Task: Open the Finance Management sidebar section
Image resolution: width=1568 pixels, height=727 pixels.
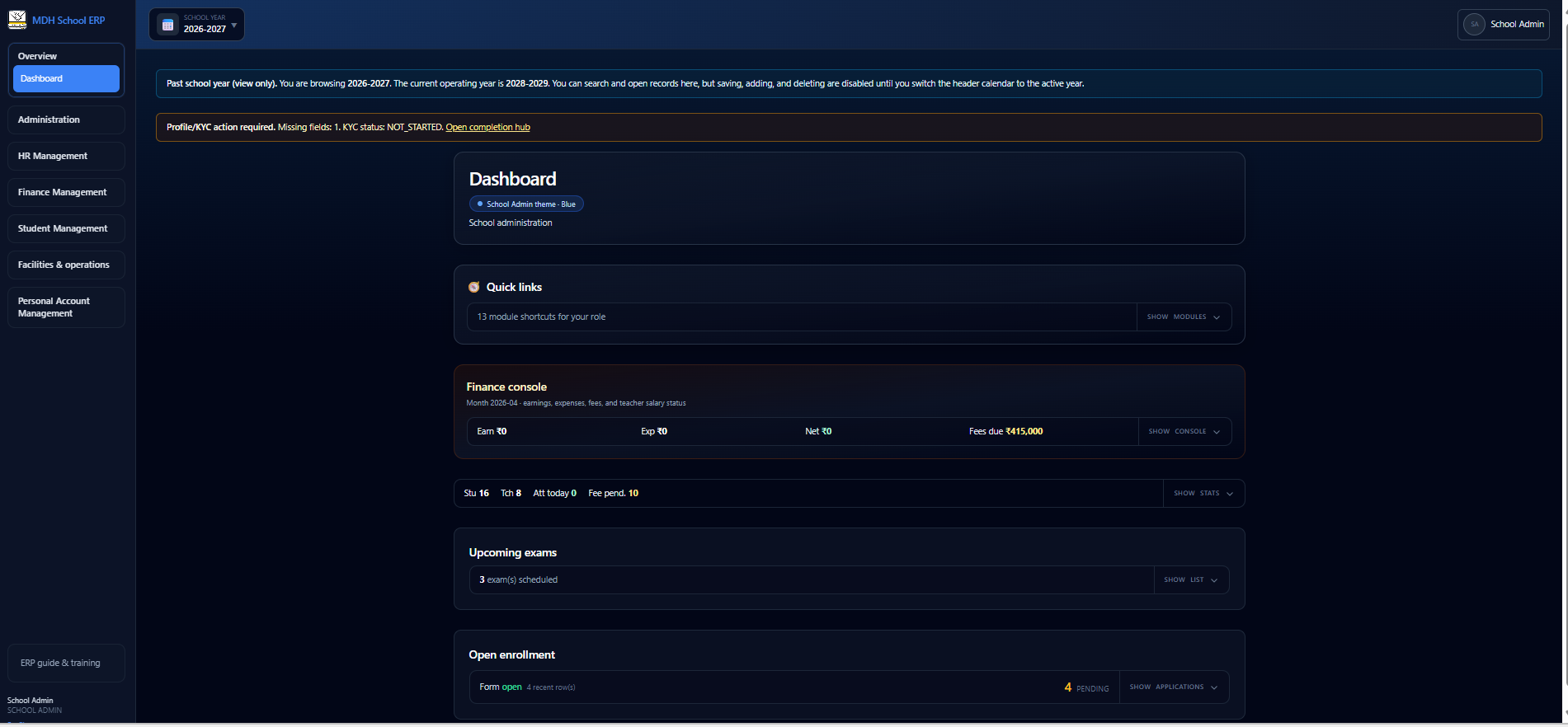Action: 66,193
